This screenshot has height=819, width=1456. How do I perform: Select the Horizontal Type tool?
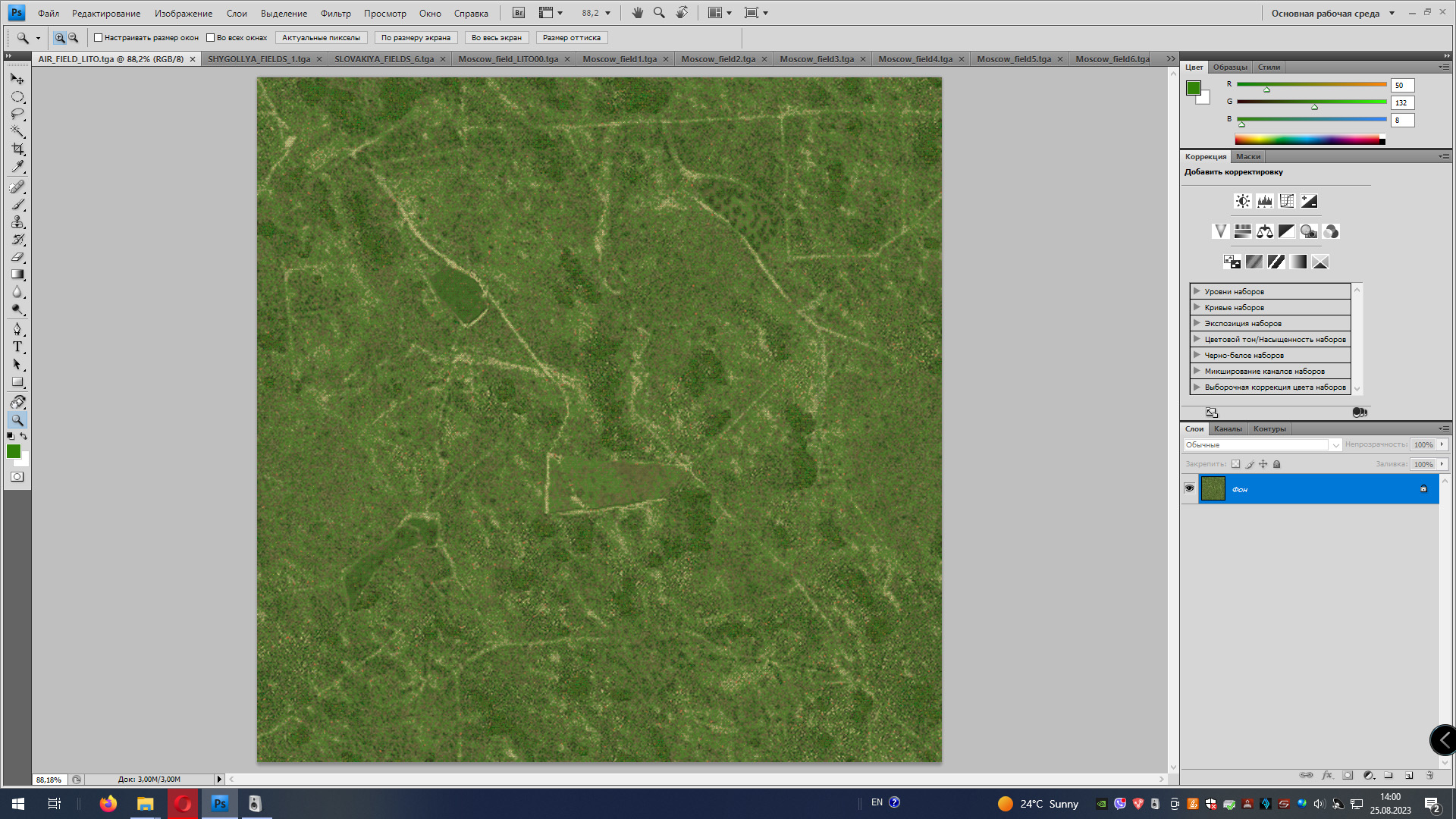click(17, 347)
